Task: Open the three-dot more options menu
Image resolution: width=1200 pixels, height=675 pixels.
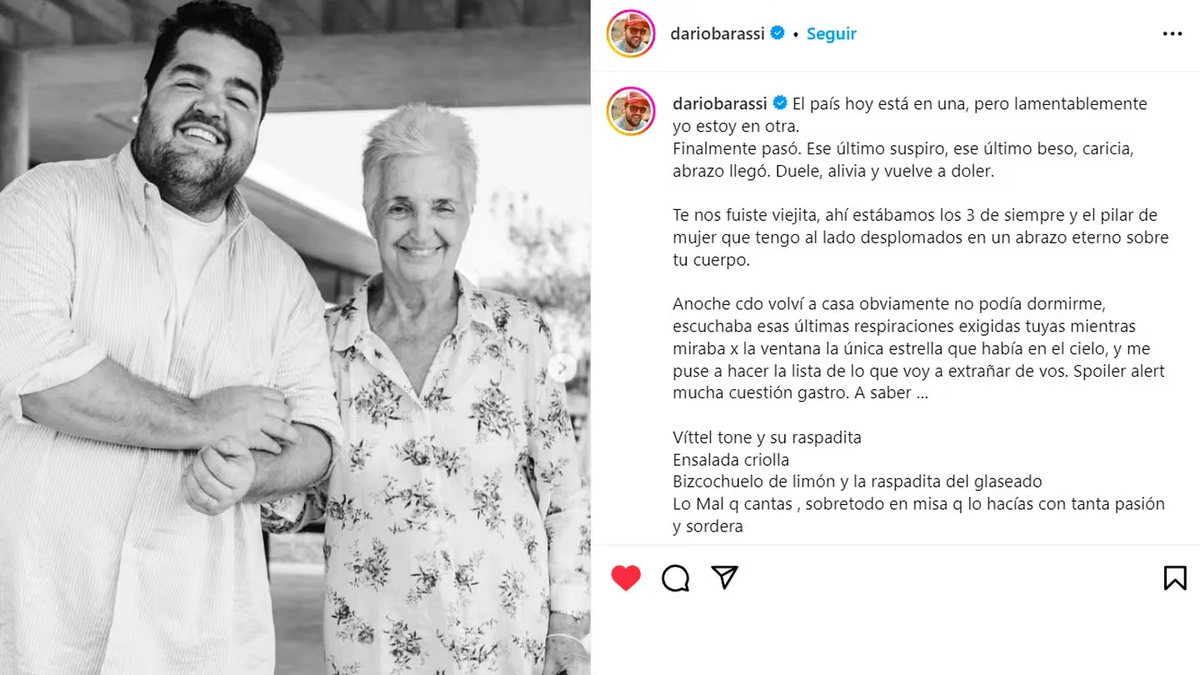Action: pyautogui.click(x=1172, y=34)
